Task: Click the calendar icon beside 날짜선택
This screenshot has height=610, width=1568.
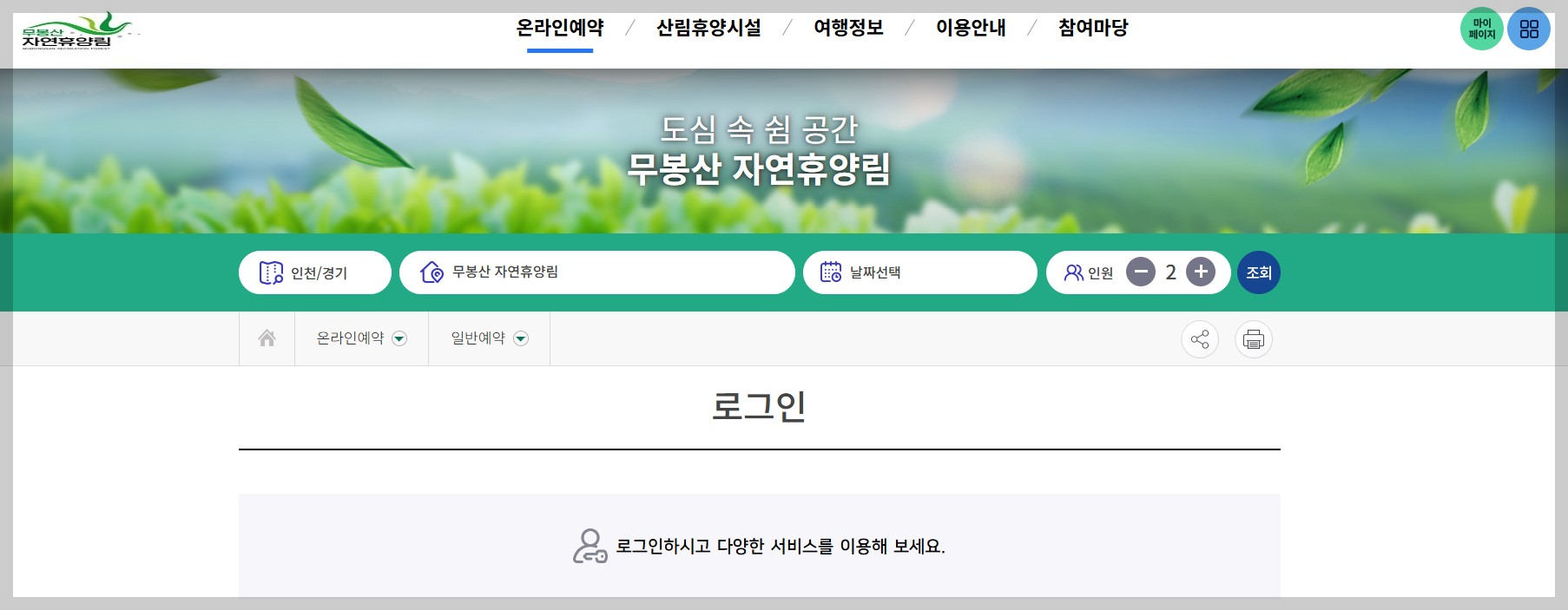Action: (x=831, y=272)
